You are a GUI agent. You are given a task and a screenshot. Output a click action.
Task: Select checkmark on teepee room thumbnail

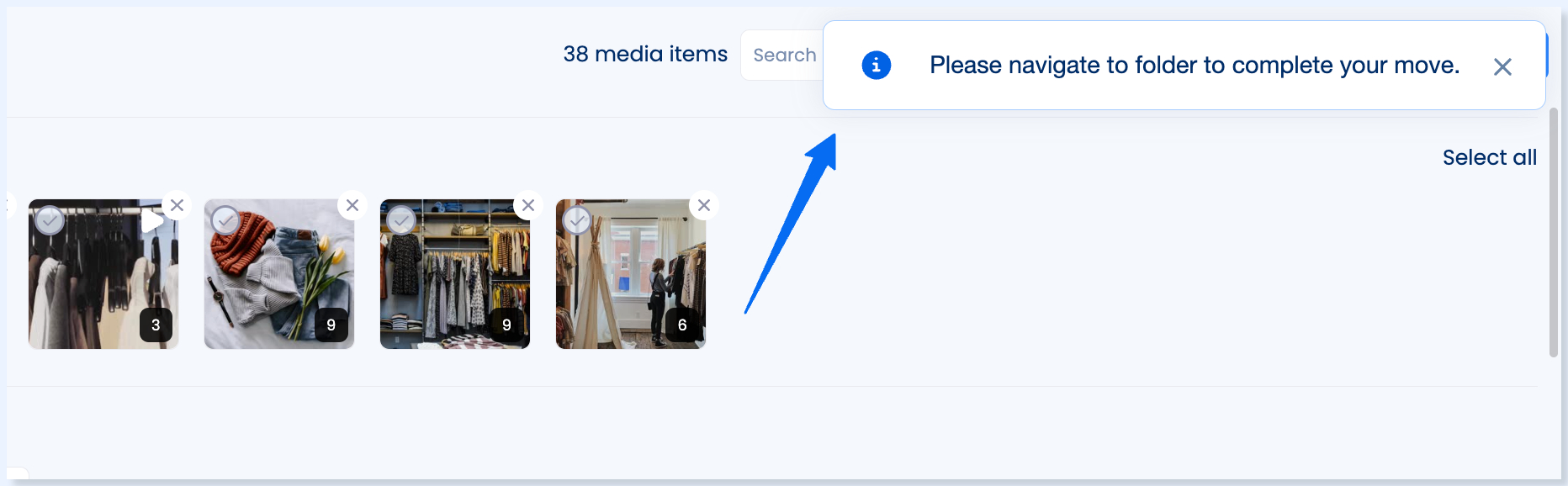pyautogui.click(x=577, y=220)
